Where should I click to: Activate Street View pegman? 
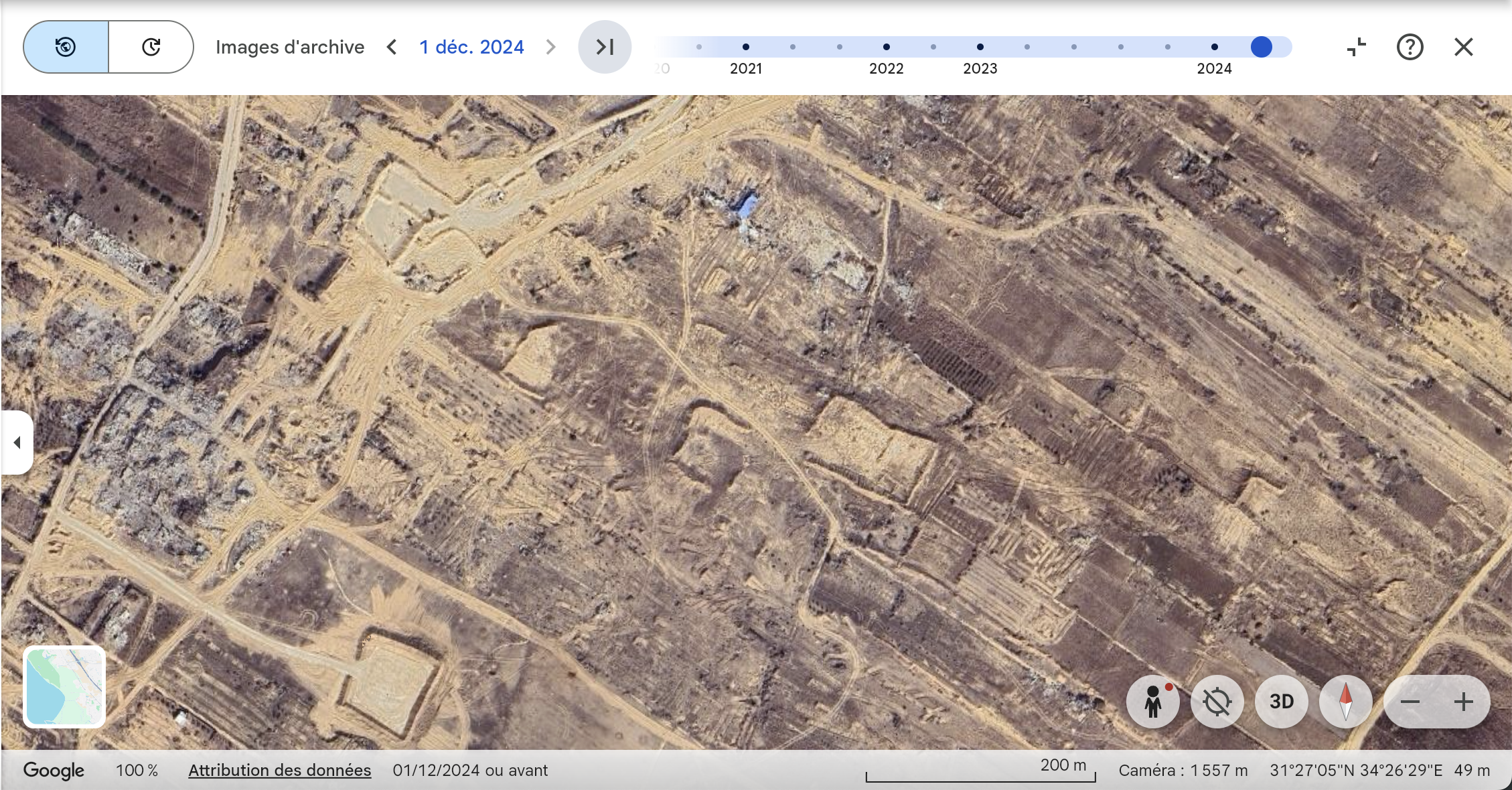tap(1152, 702)
